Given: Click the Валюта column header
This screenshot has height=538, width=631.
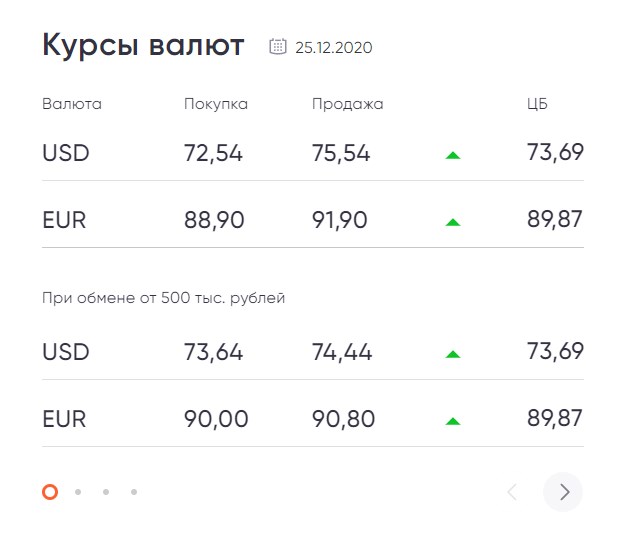Looking at the screenshot, I should 72,104.
